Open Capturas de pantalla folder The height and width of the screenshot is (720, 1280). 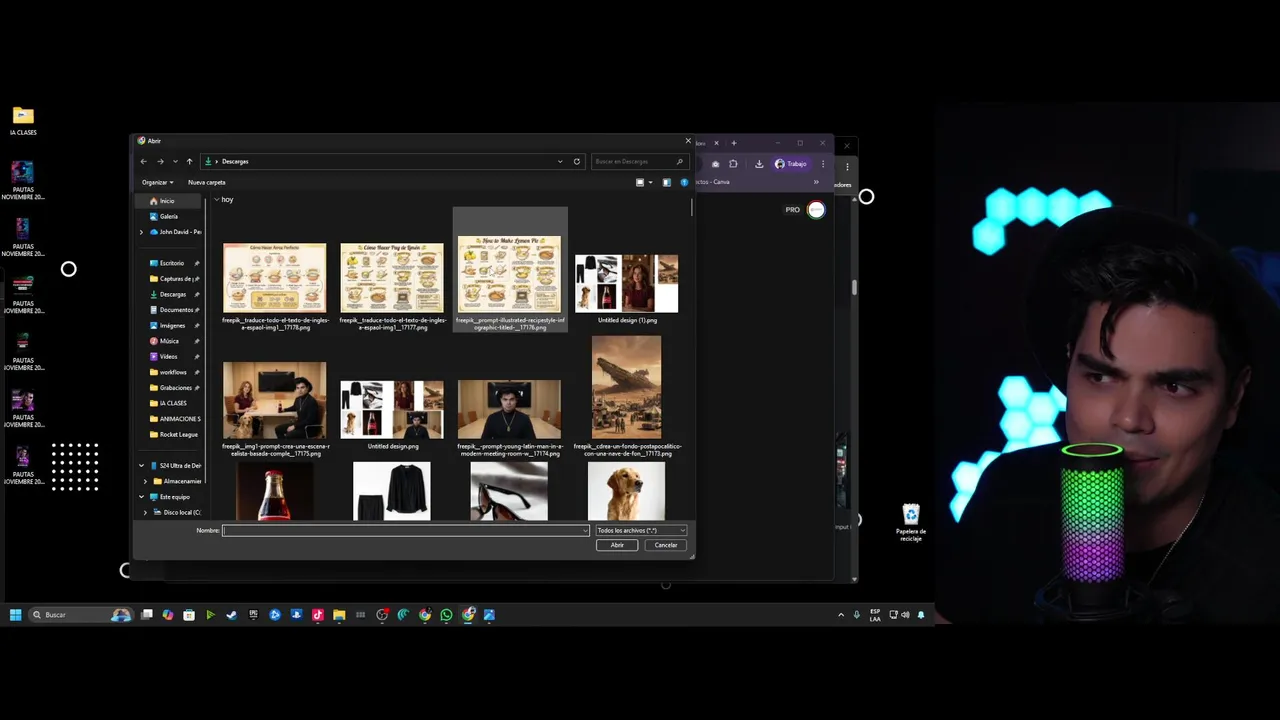(x=174, y=279)
